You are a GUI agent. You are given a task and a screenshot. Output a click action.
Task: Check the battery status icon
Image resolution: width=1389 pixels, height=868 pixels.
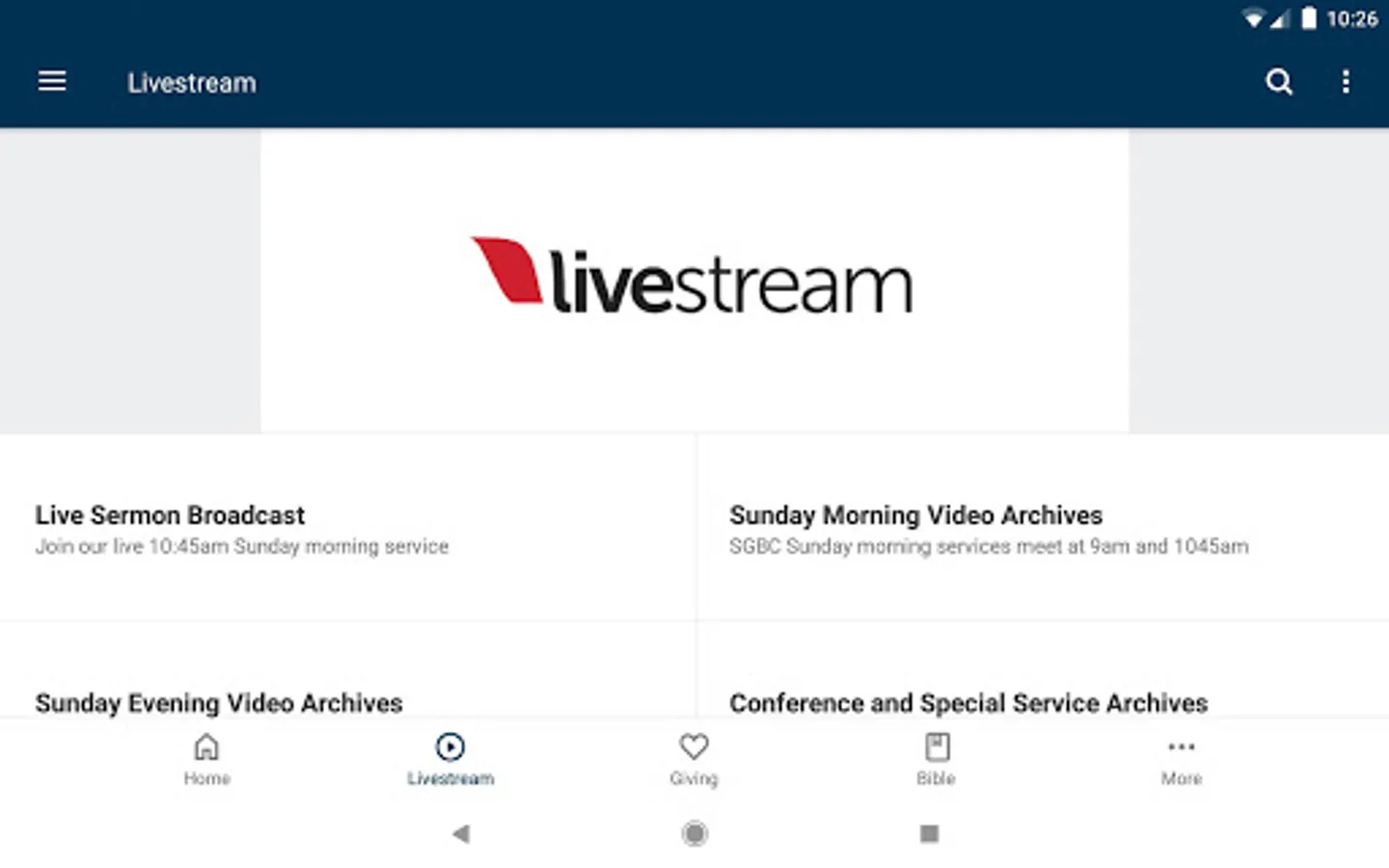point(1309,18)
